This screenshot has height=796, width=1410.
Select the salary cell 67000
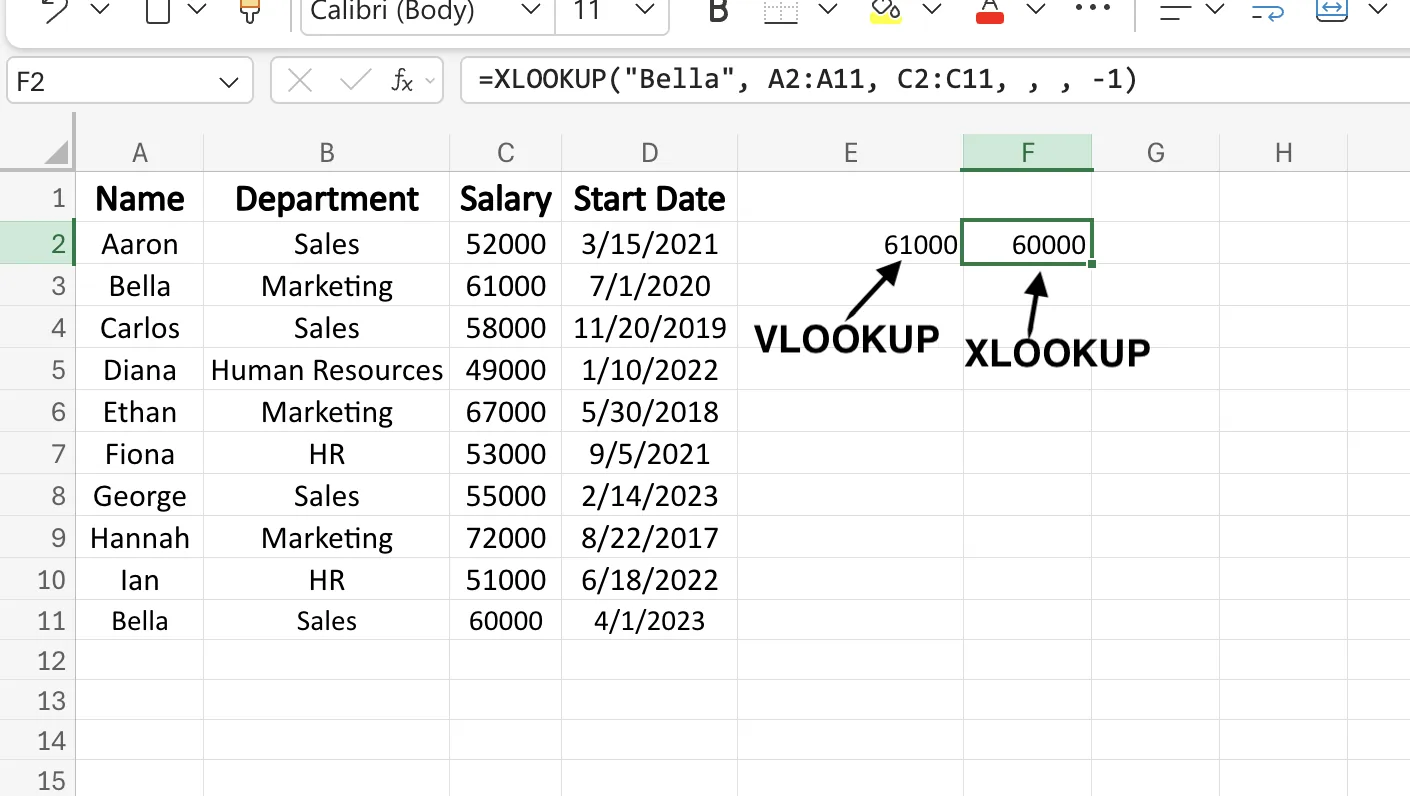(506, 412)
